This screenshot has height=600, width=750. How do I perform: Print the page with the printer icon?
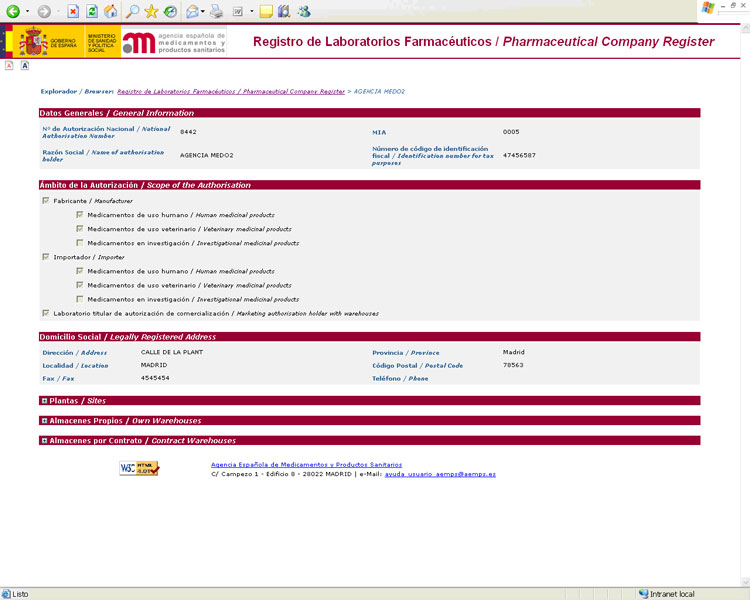pyautogui.click(x=217, y=11)
